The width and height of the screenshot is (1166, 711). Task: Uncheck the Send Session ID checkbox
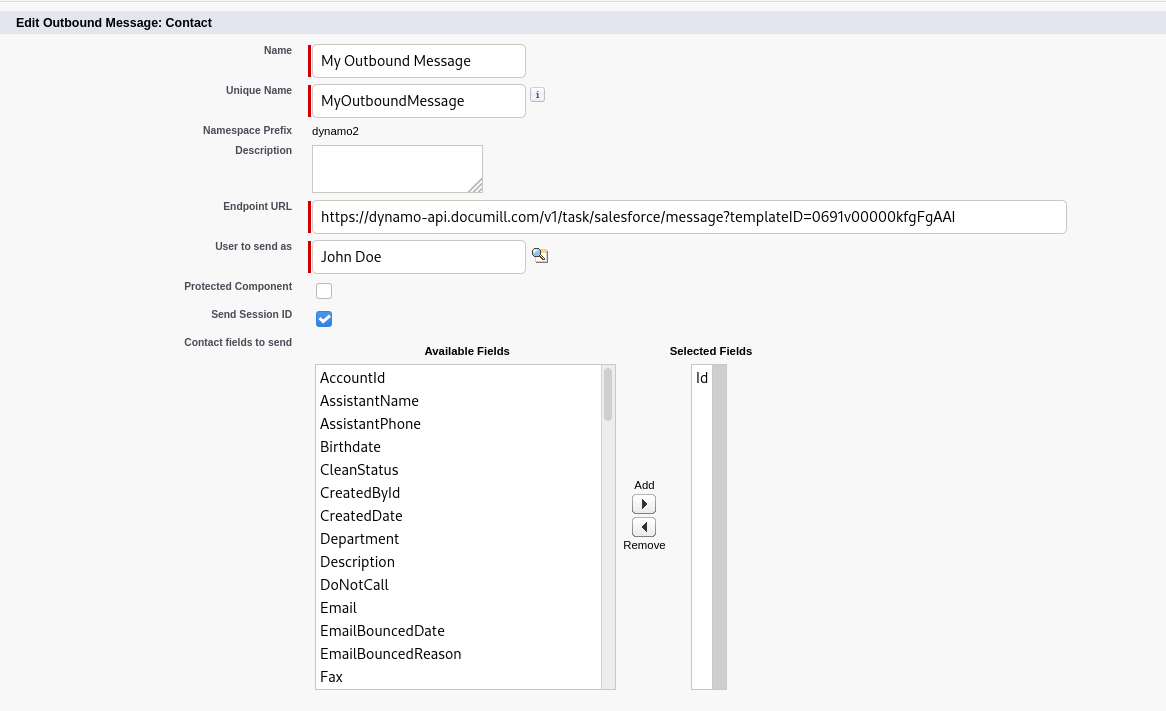(324, 319)
